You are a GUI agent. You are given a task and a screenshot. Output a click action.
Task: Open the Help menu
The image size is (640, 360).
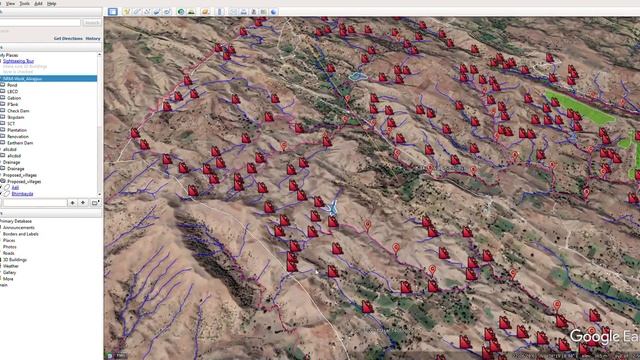(x=51, y=3)
